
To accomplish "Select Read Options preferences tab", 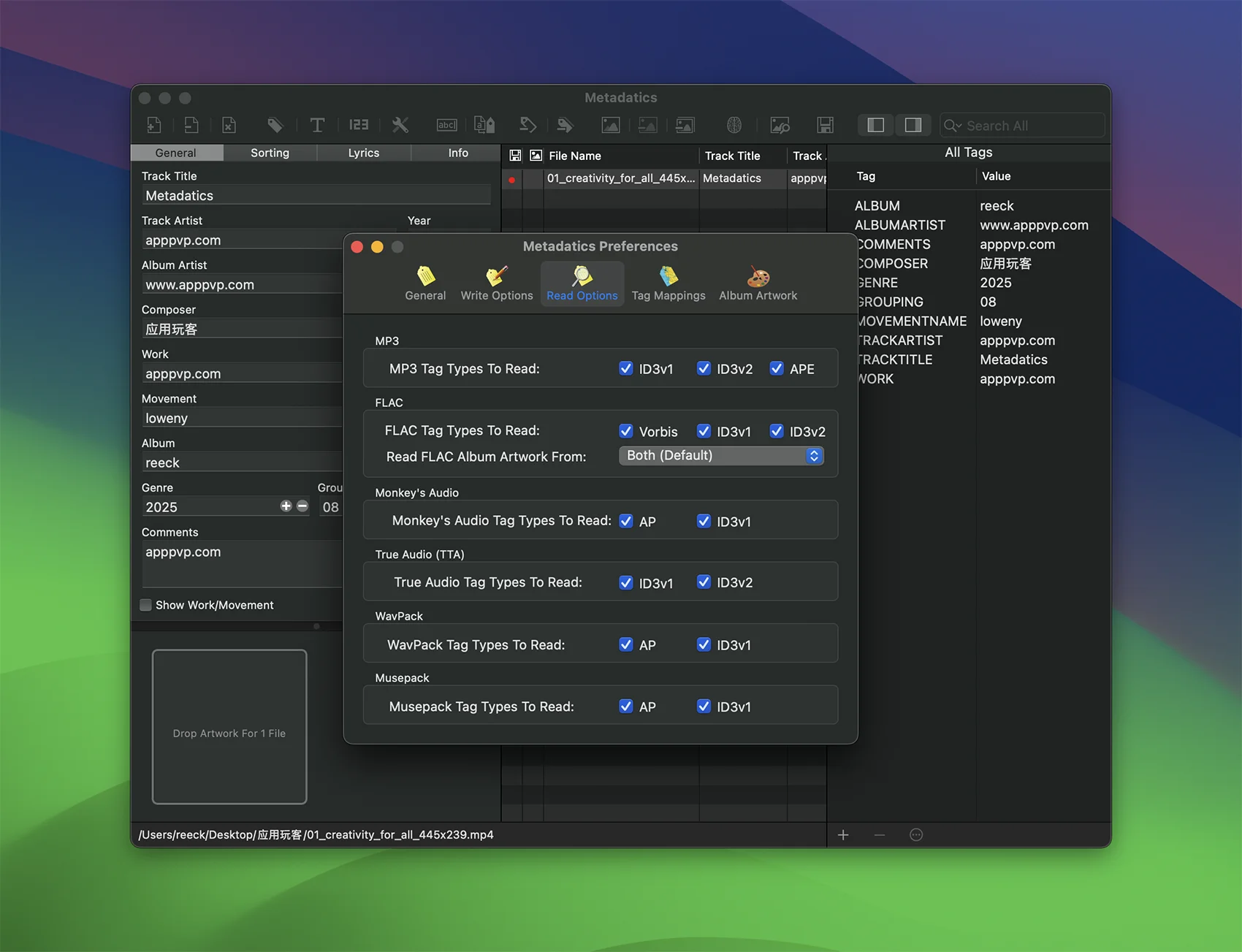I will coord(582,283).
